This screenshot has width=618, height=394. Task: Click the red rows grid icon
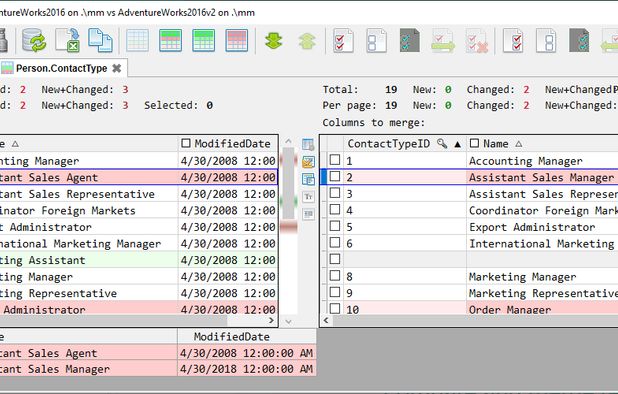pyautogui.click(x=237, y=41)
